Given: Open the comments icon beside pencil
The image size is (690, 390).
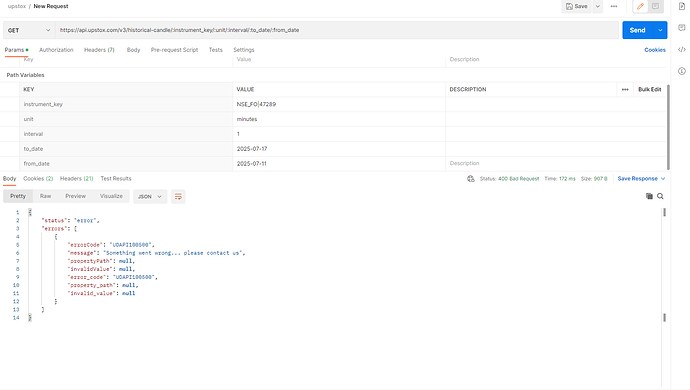Looking at the screenshot, I should [x=655, y=6].
